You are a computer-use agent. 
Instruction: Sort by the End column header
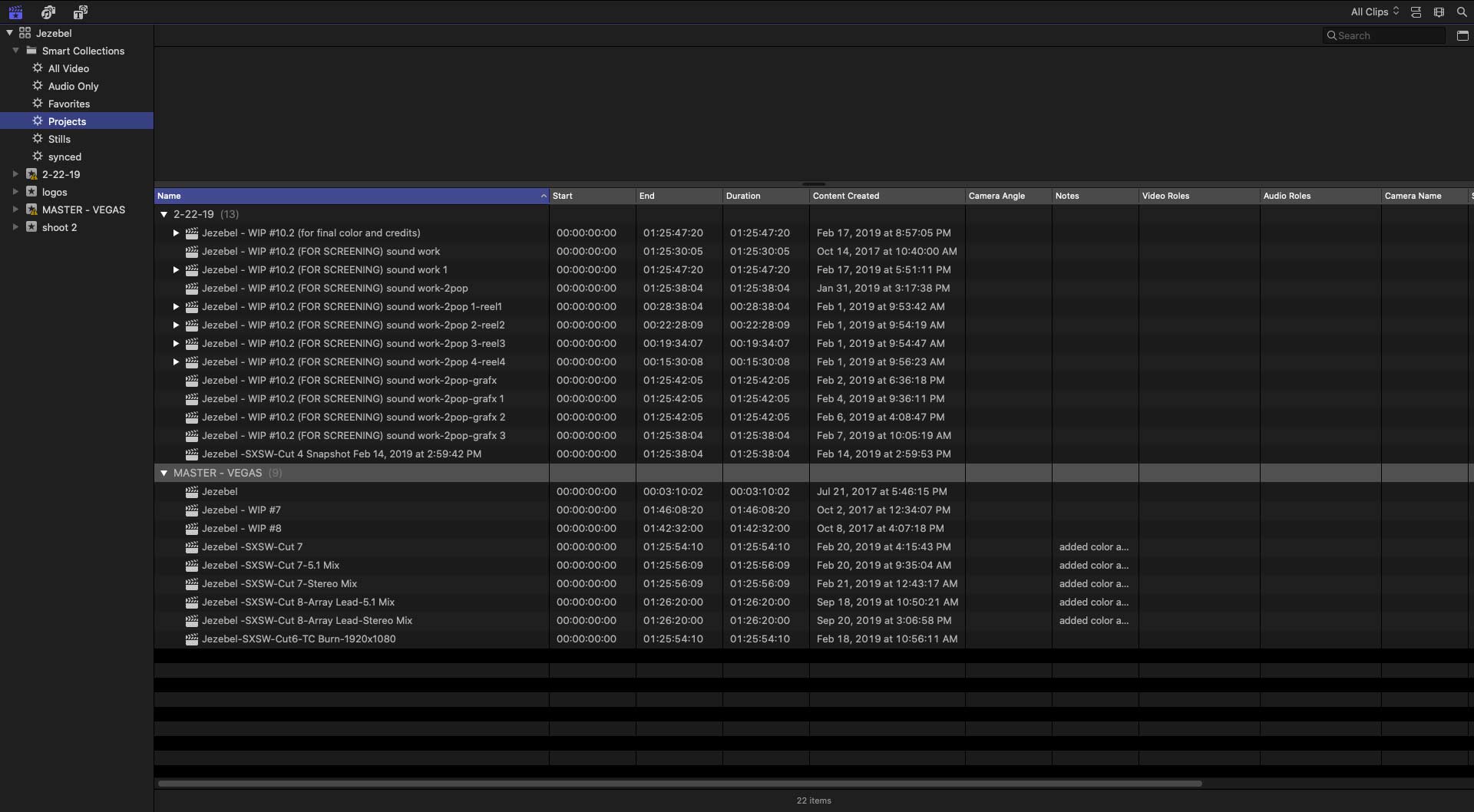point(679,196)
